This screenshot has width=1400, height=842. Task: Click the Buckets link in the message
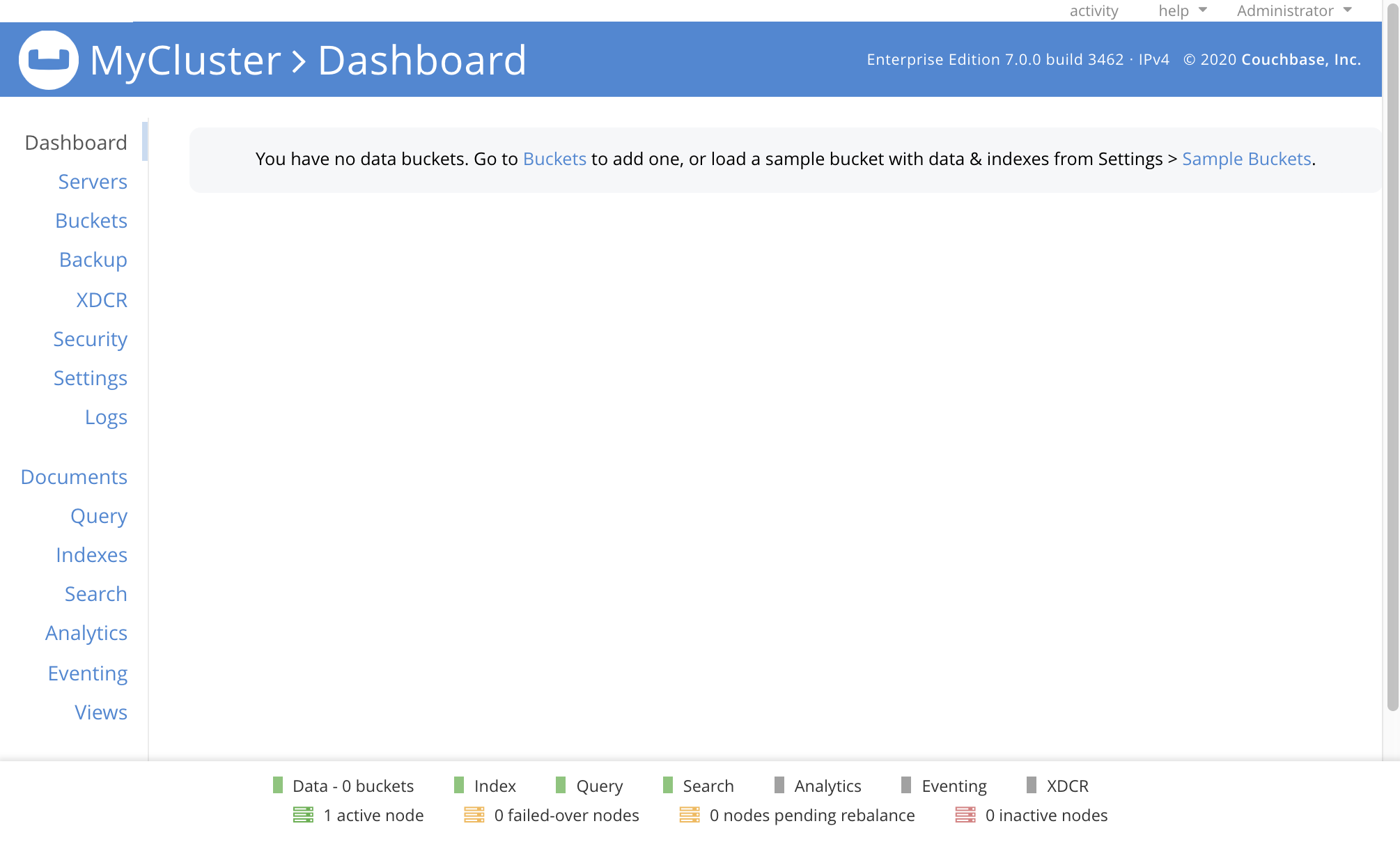pos(554,159)
